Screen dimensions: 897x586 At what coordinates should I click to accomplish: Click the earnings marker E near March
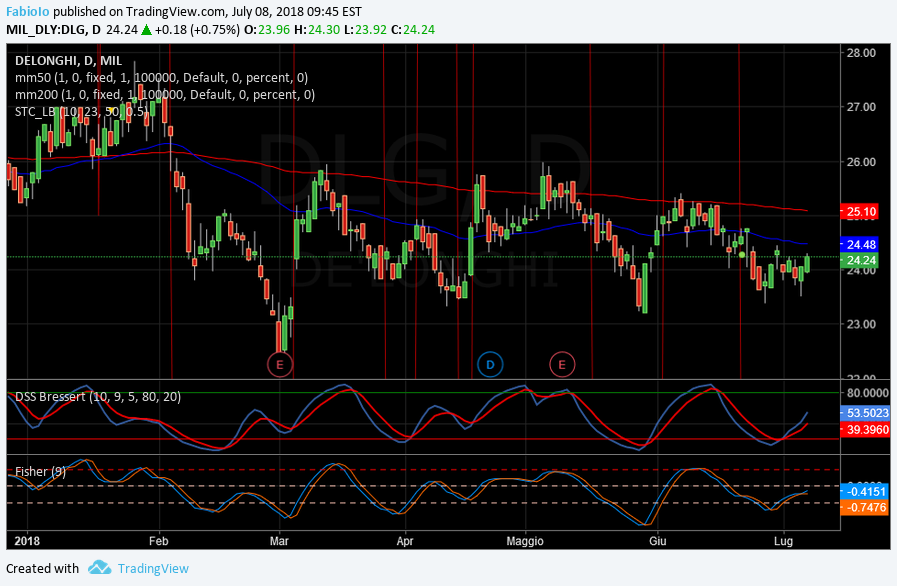[280, 365]
